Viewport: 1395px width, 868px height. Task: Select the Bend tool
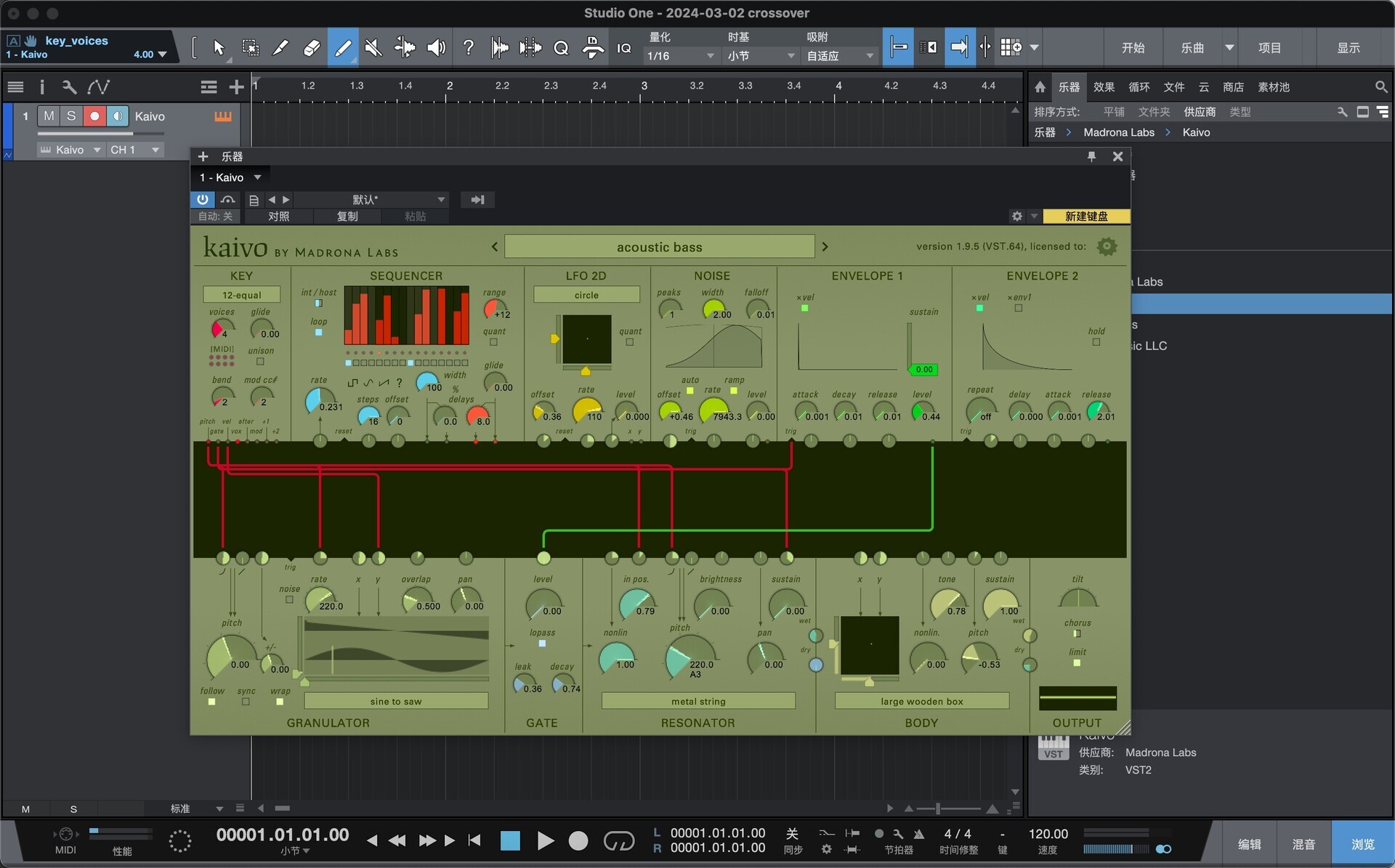(405, 48)
